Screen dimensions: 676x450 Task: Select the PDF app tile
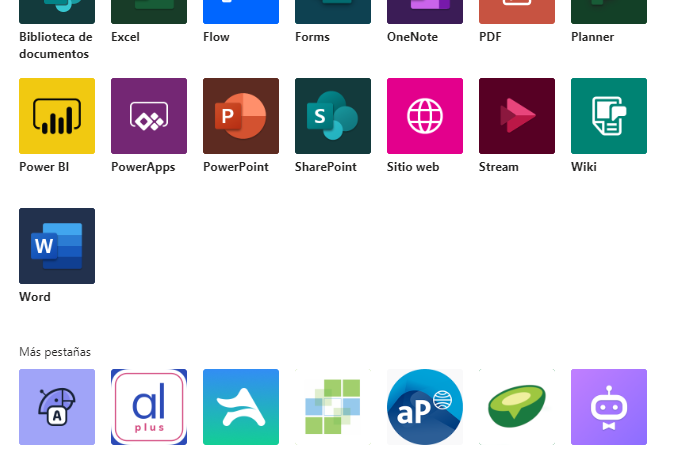517,12
